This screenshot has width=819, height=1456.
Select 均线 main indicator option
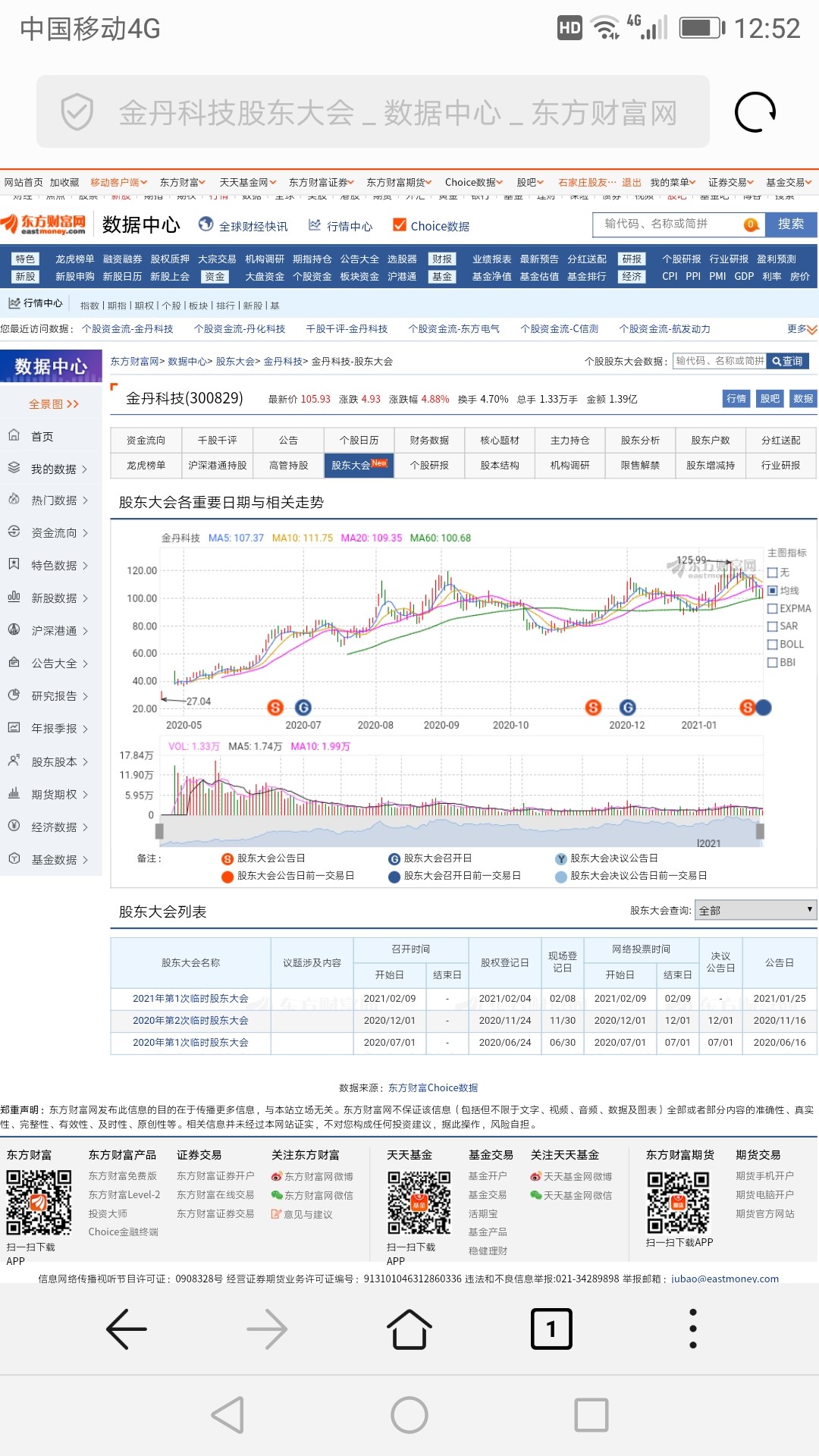tap(773, 590)
